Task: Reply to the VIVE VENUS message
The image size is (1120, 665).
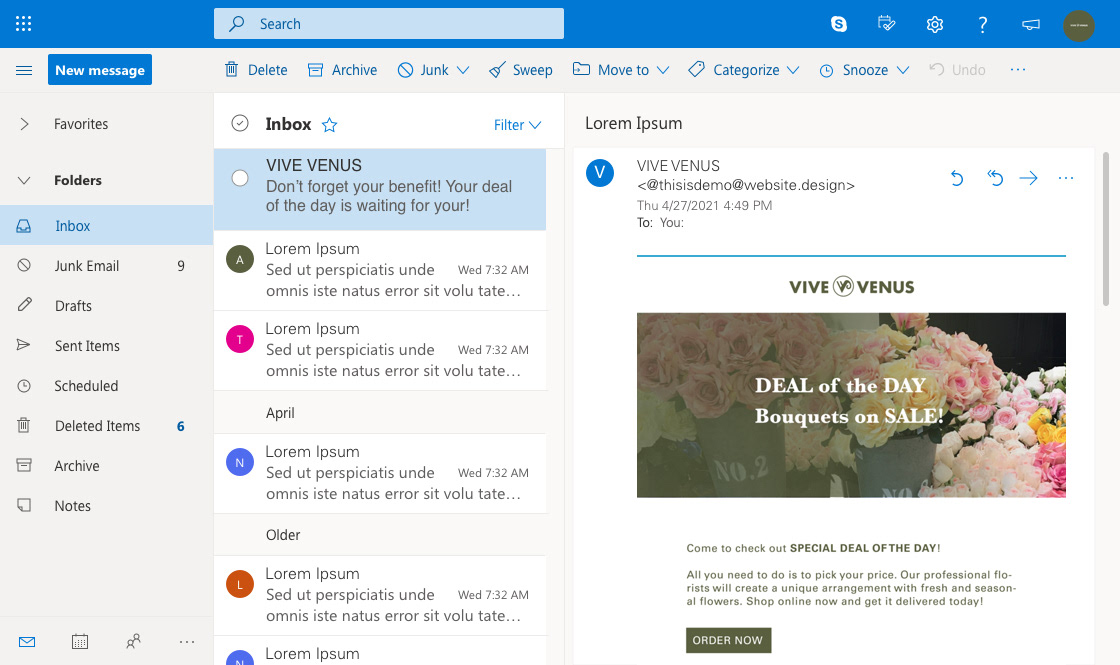Action: click(x=957, y=178)
